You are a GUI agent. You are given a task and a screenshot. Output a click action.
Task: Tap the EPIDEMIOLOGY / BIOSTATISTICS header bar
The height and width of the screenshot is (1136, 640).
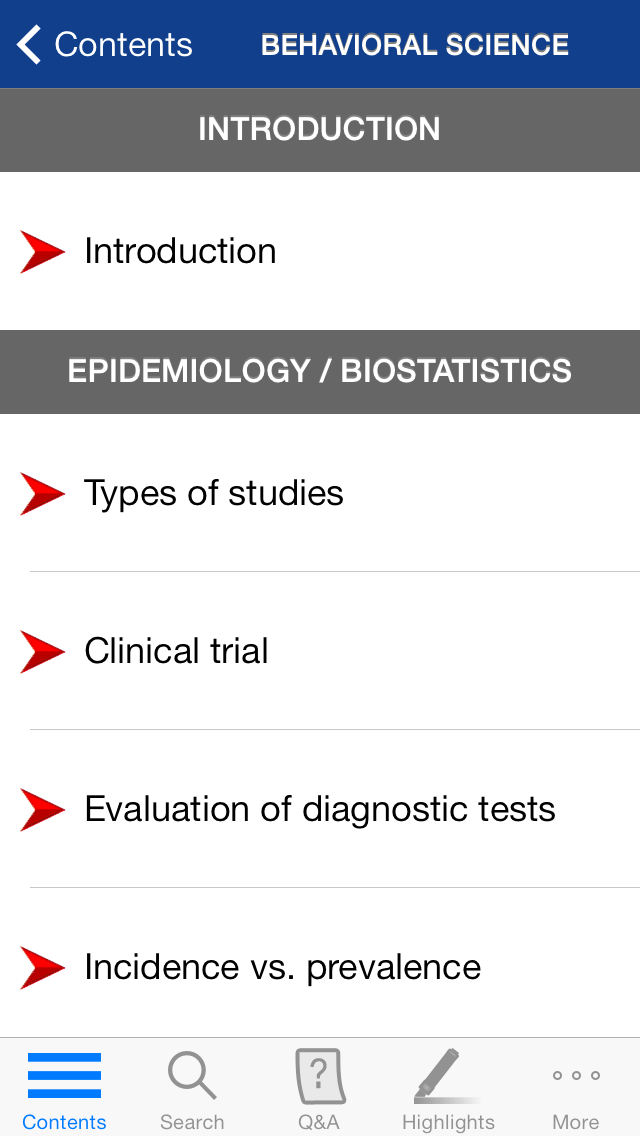click(x=320, y=371)
